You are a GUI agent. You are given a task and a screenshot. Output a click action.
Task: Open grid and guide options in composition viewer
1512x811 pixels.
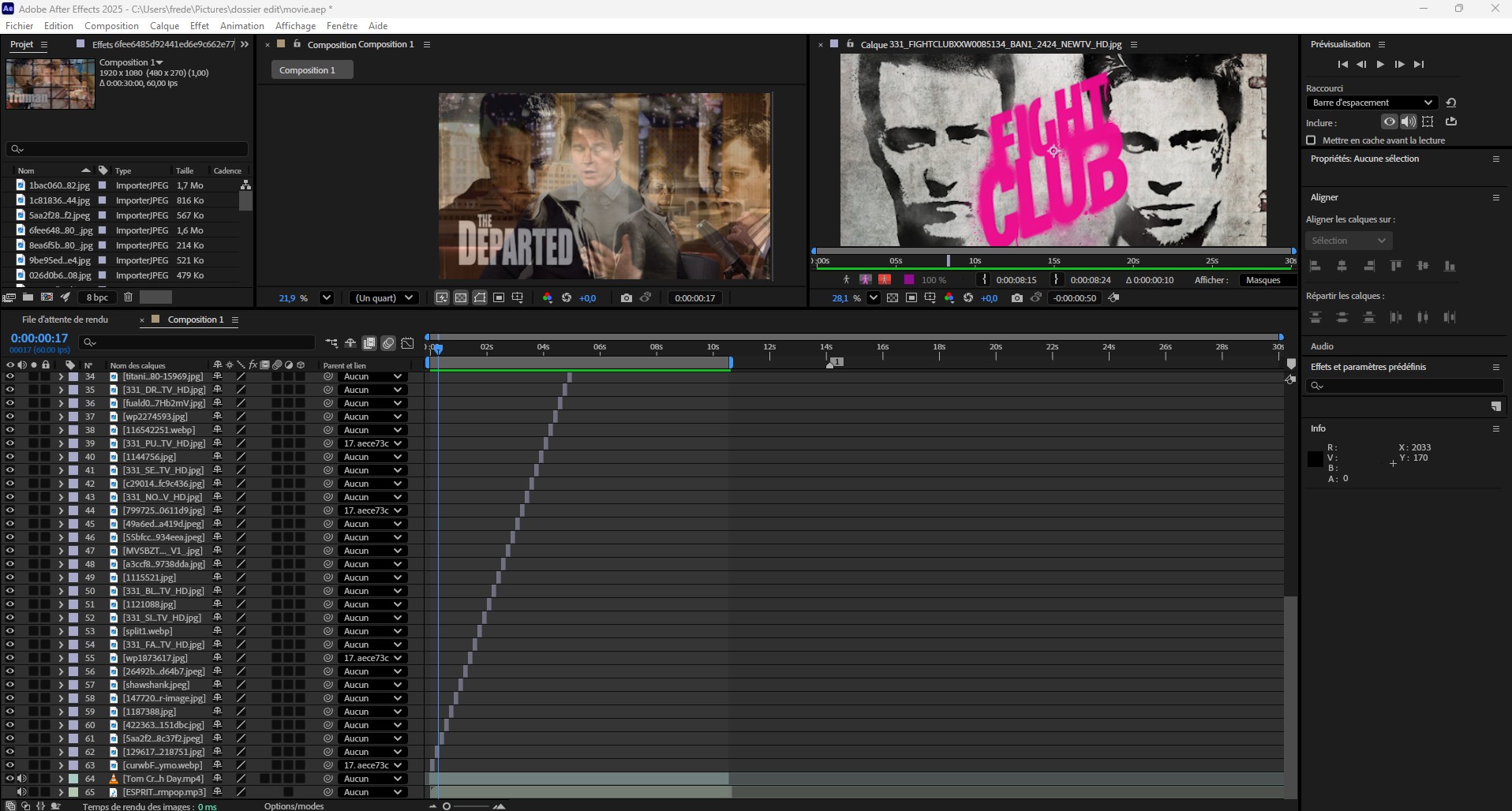518,298
